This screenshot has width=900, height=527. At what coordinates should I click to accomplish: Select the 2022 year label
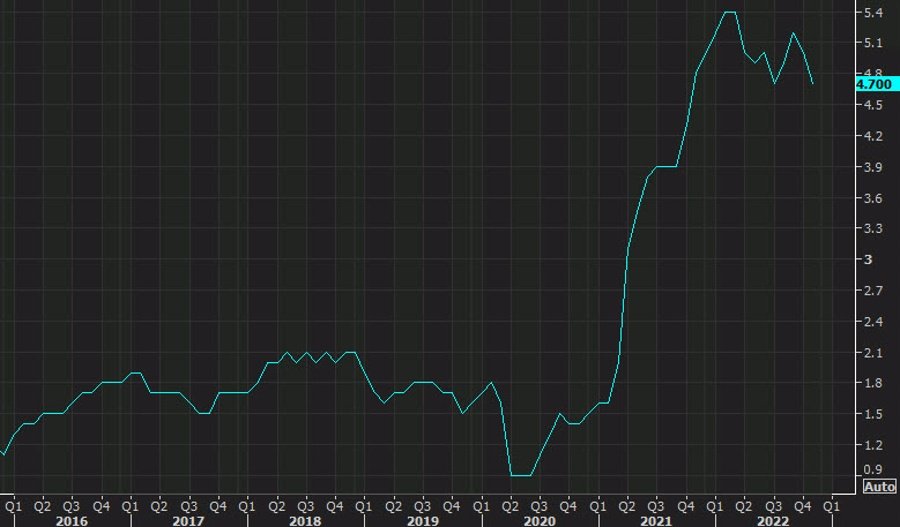[772, 521]
